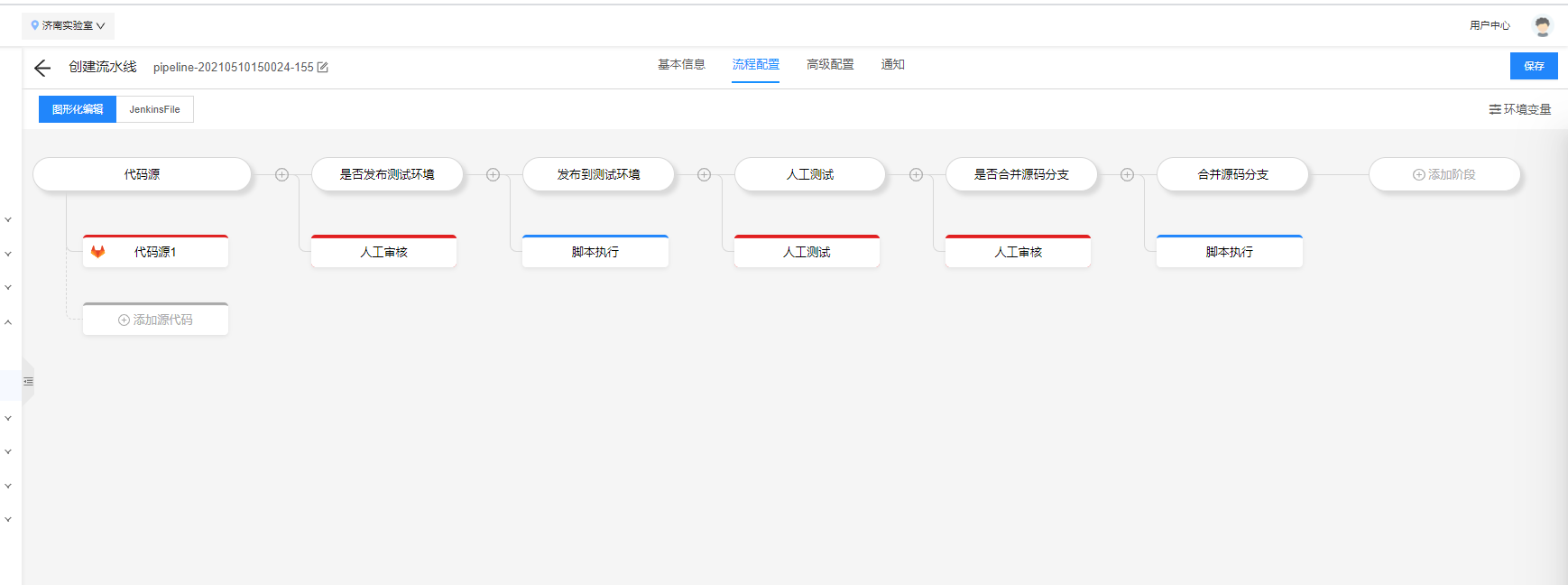Switch to the 基本信息 tab
Image resolution: width=1568 pixels, height=585 pixels.
tap(681, 65)
